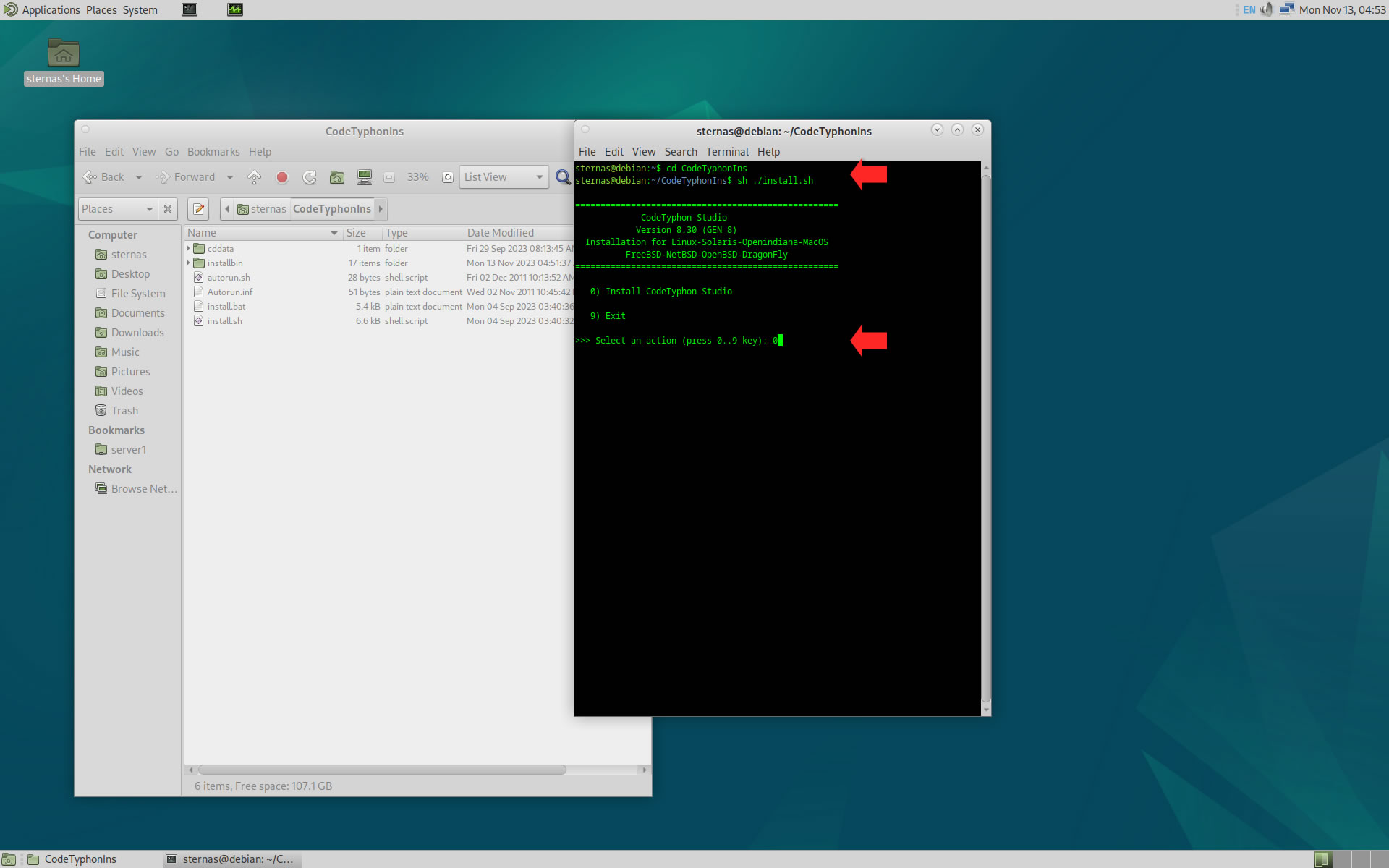This screenshot has height=868, width=1389.
Task: Launch system monitor from top panel
Action: click(x=235, y=9)
